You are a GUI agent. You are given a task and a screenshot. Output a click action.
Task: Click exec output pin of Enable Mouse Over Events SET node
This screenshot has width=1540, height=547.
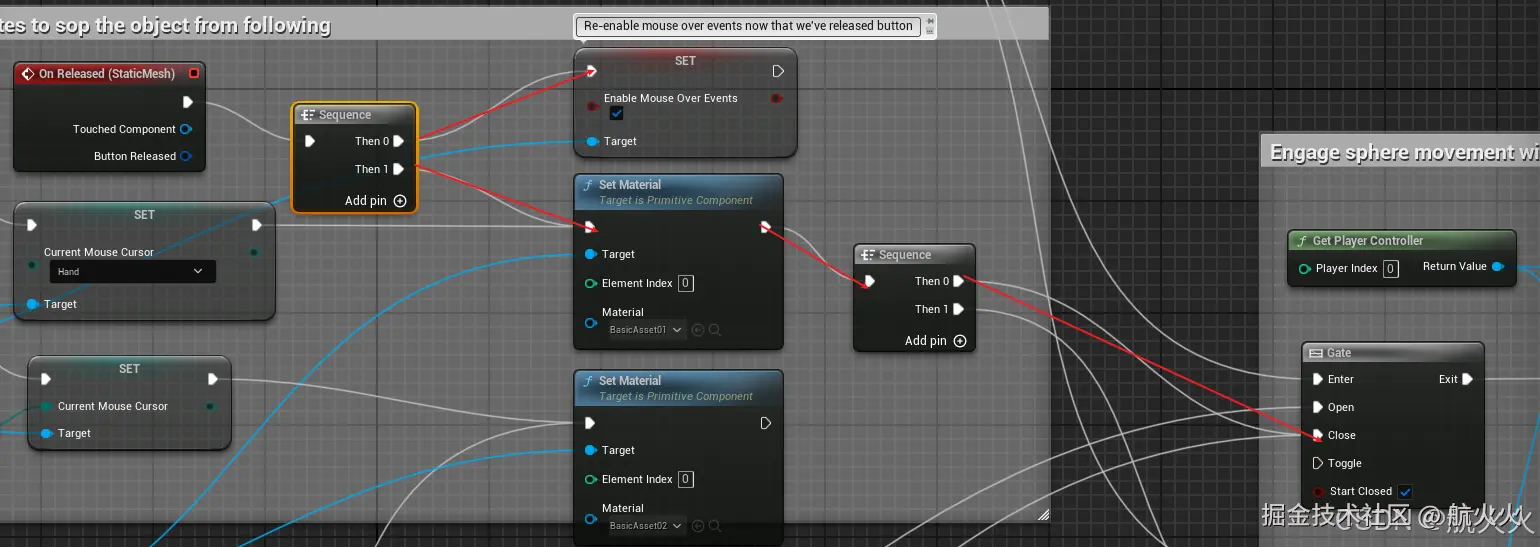pos(778,71)
